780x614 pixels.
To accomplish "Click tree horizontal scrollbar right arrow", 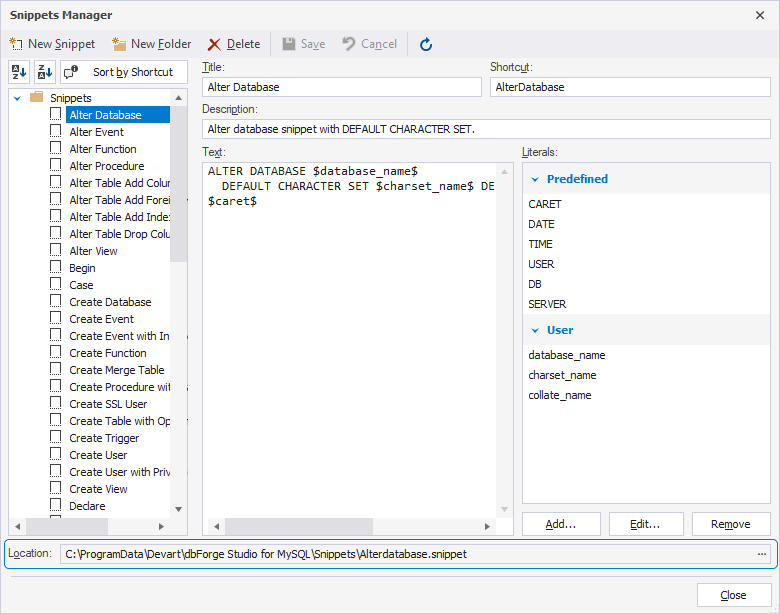I will tap(161, 526).
